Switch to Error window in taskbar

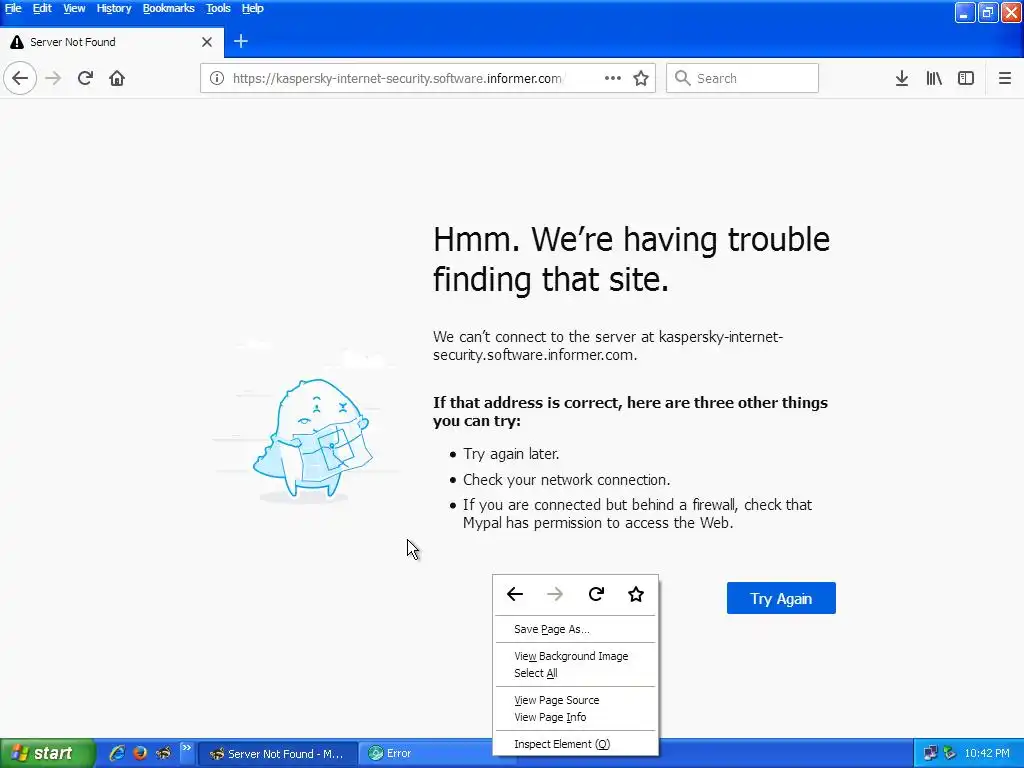click(x=425, y=754)
